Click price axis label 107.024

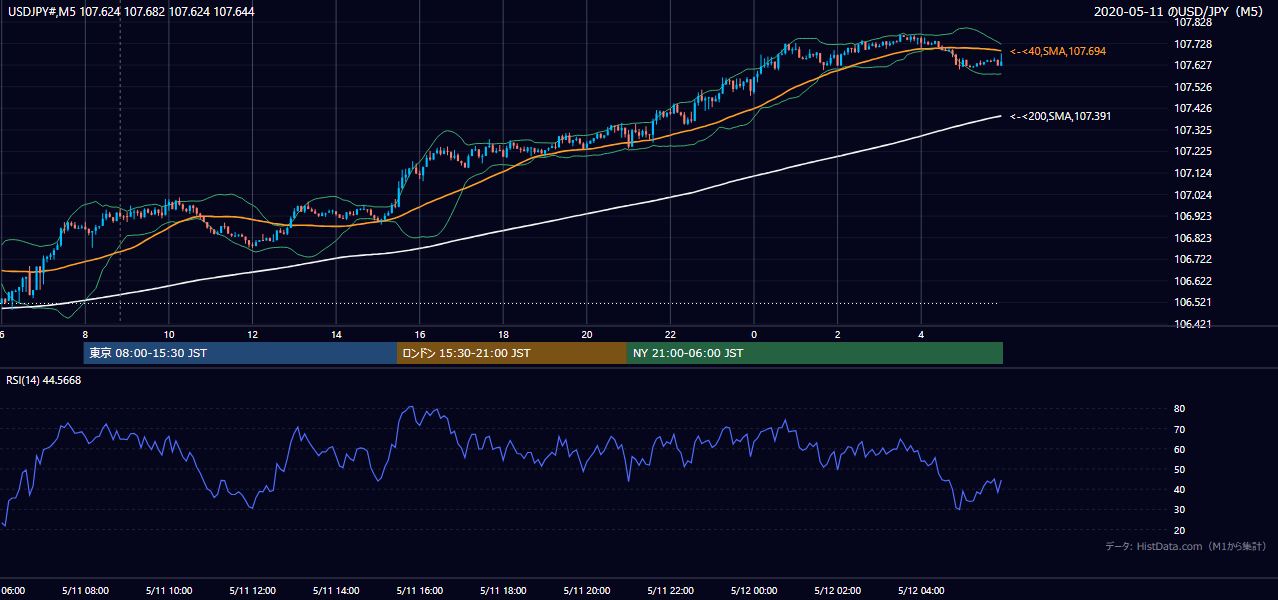[x=1192, y=196]
